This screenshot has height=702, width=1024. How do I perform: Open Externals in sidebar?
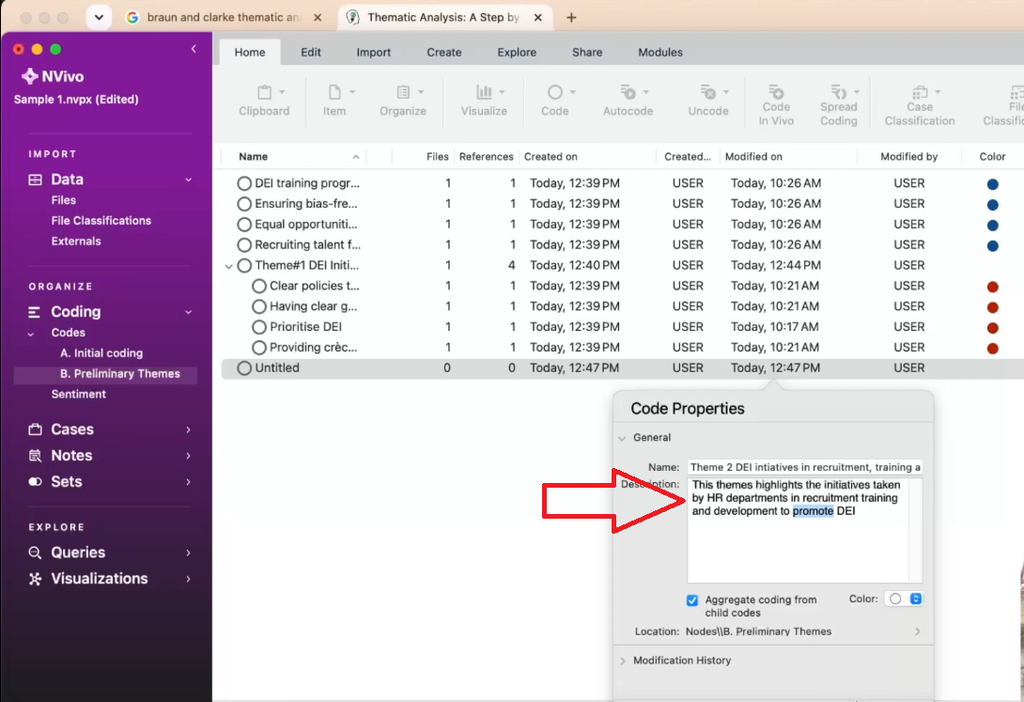tap(76, 241)
